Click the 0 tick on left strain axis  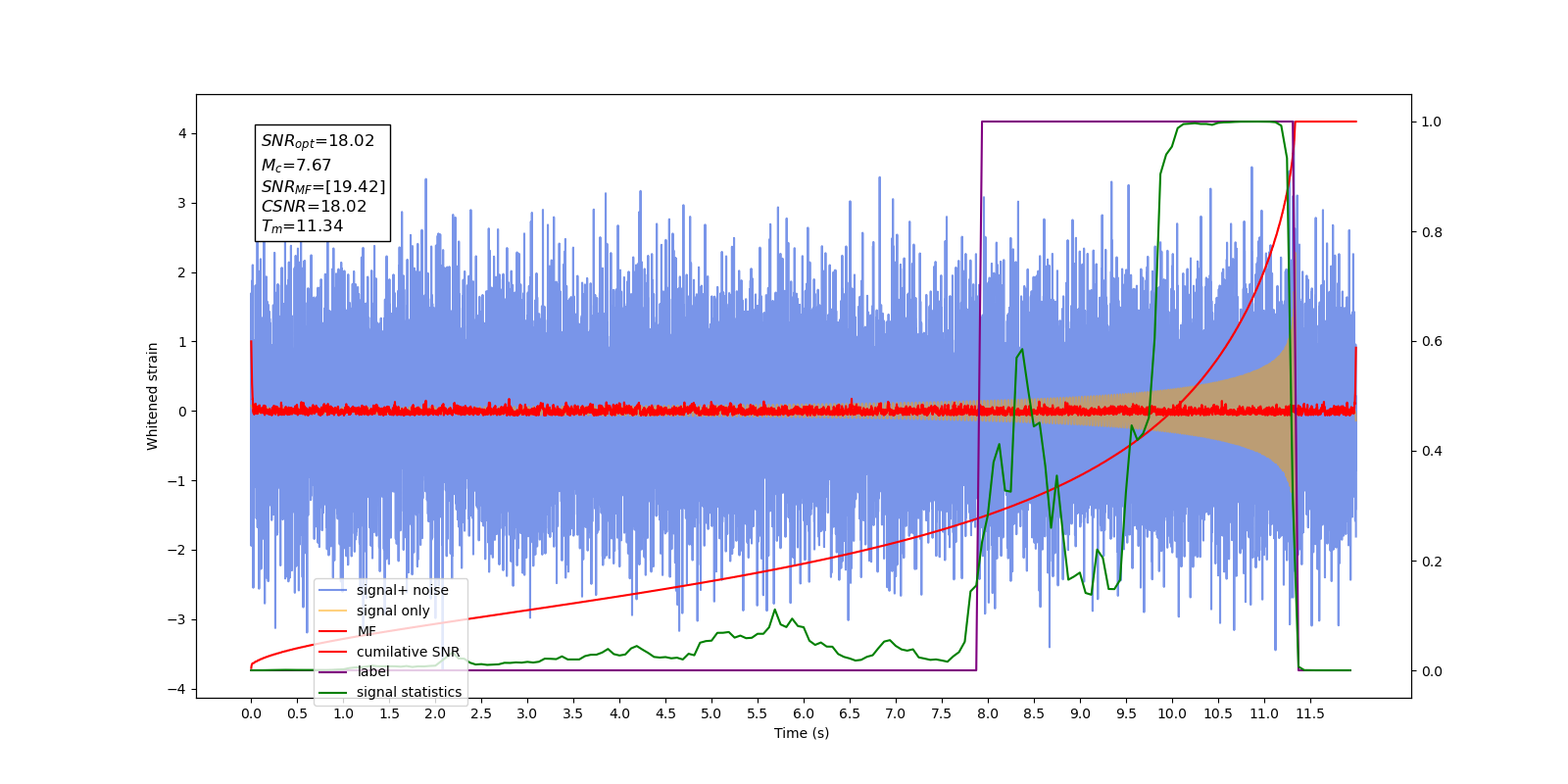point(181,412)
